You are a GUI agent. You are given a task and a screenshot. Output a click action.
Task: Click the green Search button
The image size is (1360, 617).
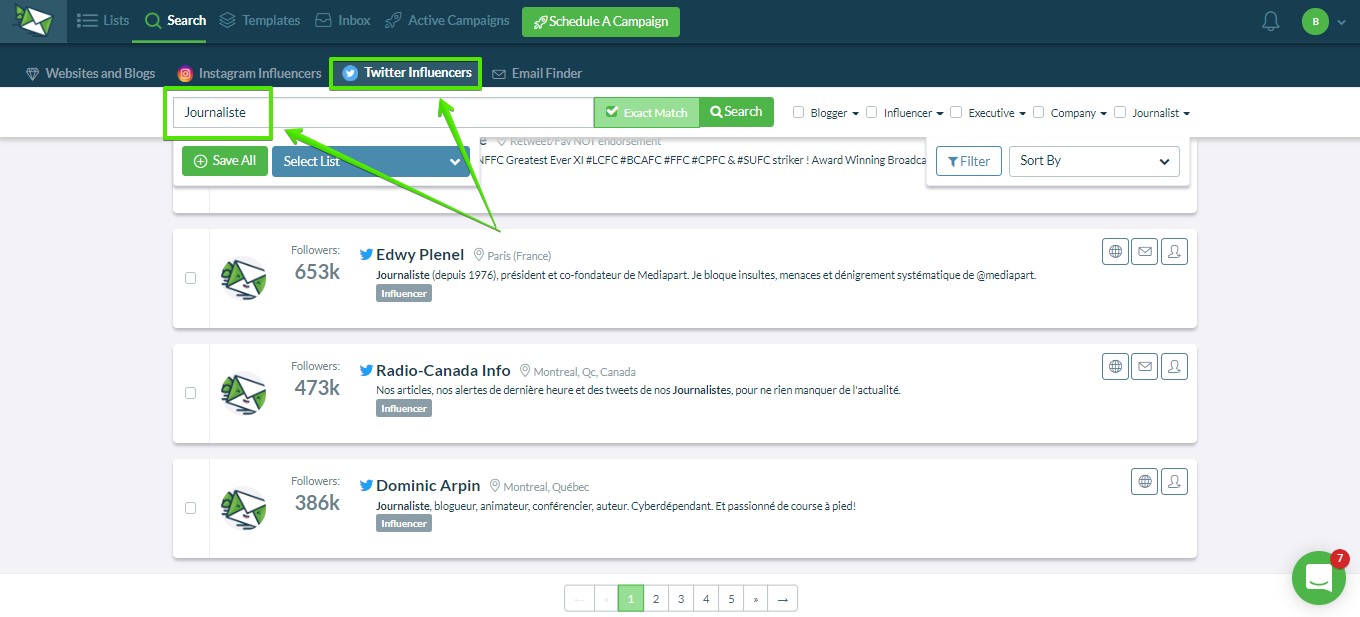tap(736, 112)
